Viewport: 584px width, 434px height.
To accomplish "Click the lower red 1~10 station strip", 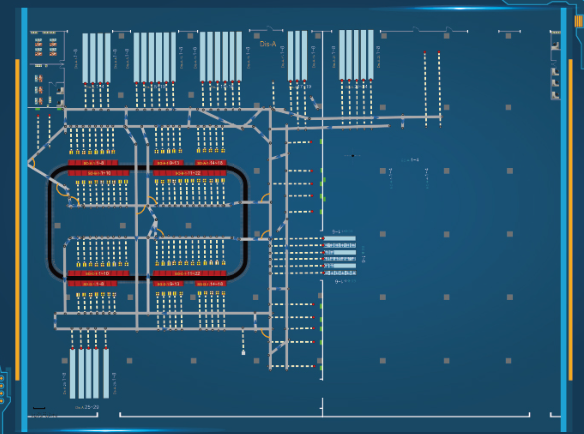I will coord(99,273).
